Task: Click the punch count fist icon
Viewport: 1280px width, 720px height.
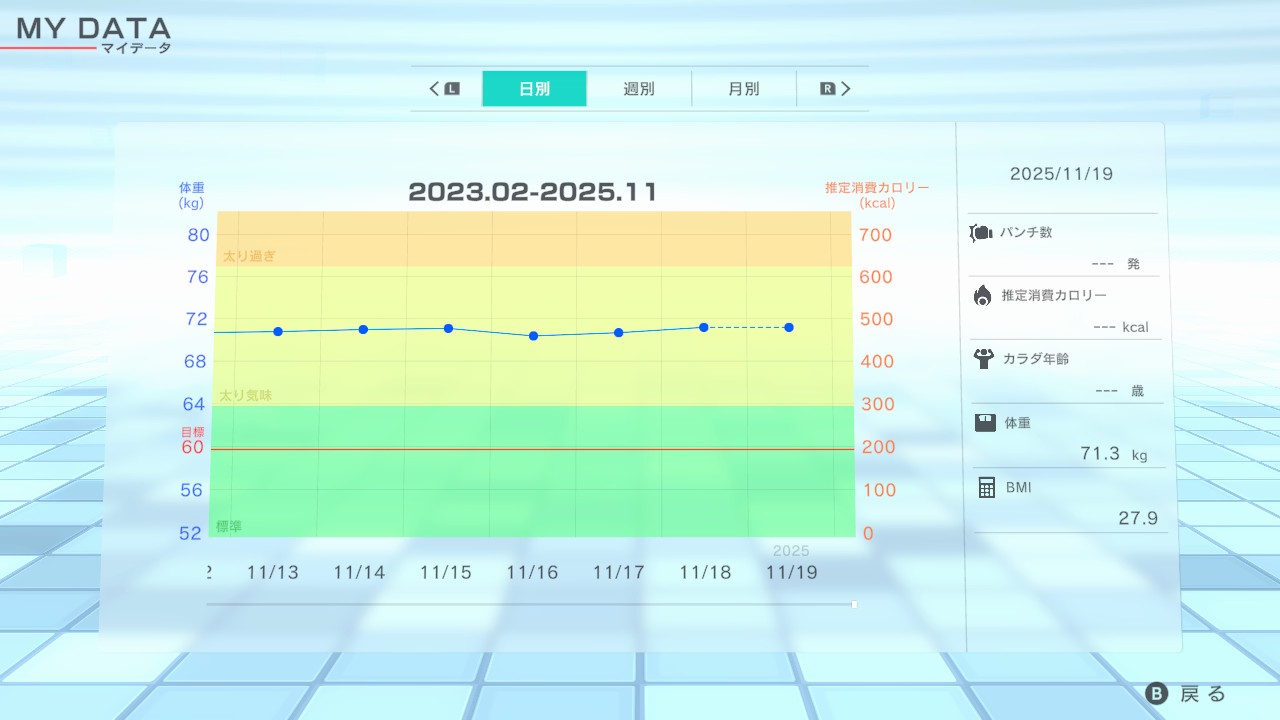Action: [x=980, y=233]
